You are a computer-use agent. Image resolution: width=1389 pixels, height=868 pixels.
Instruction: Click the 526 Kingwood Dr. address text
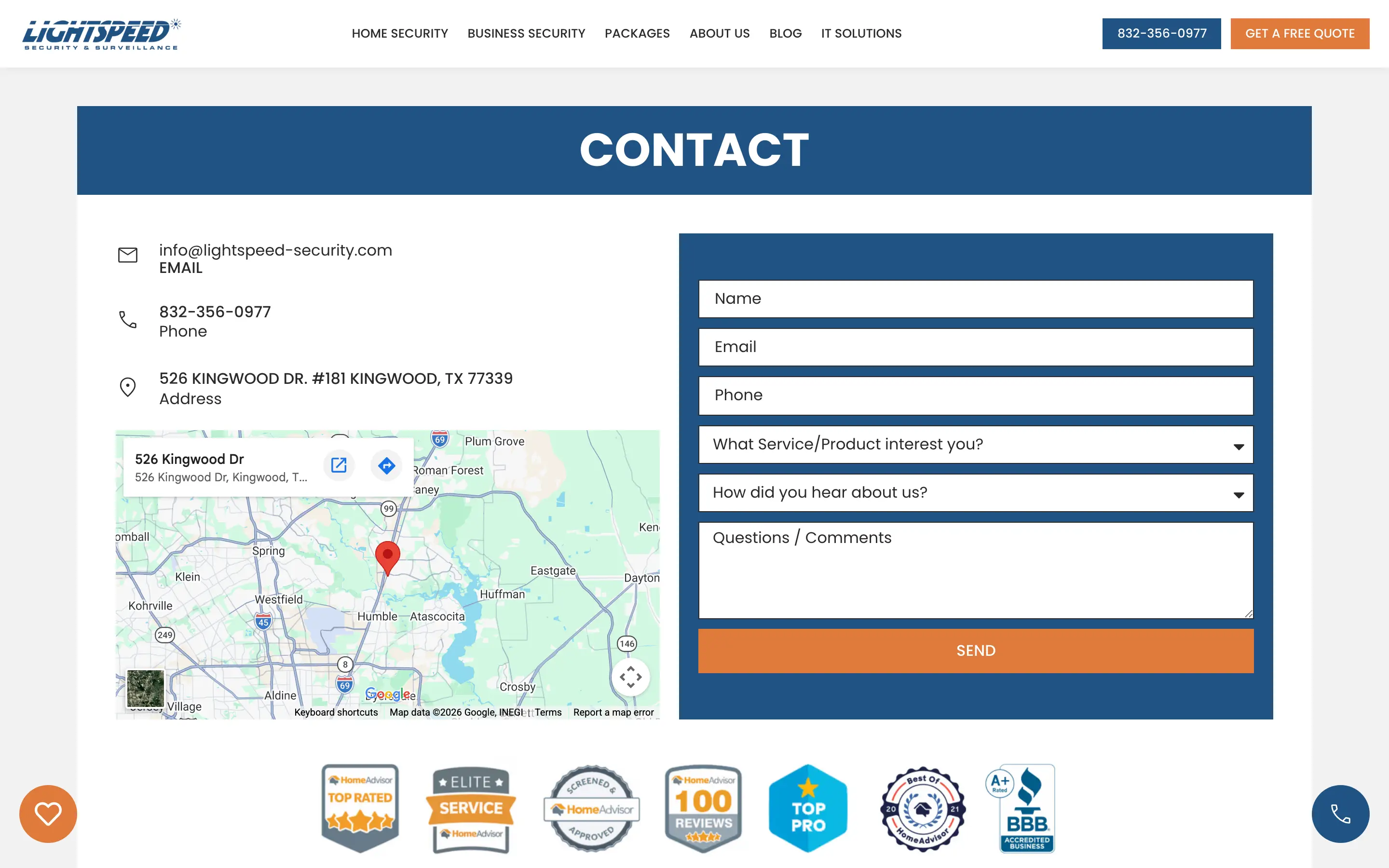point(336,379)
